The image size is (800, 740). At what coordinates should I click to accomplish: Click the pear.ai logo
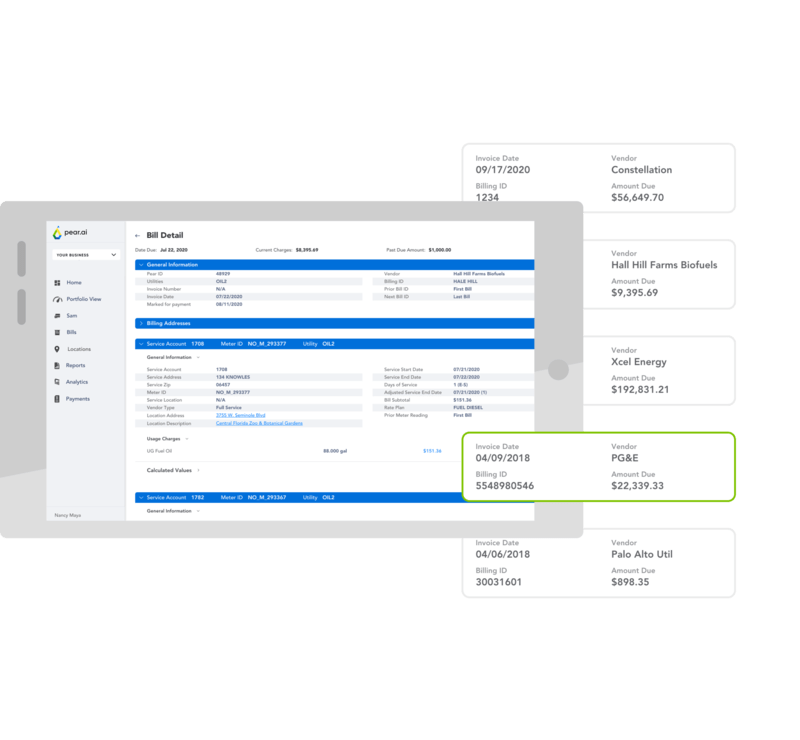[x=70, y=233]
